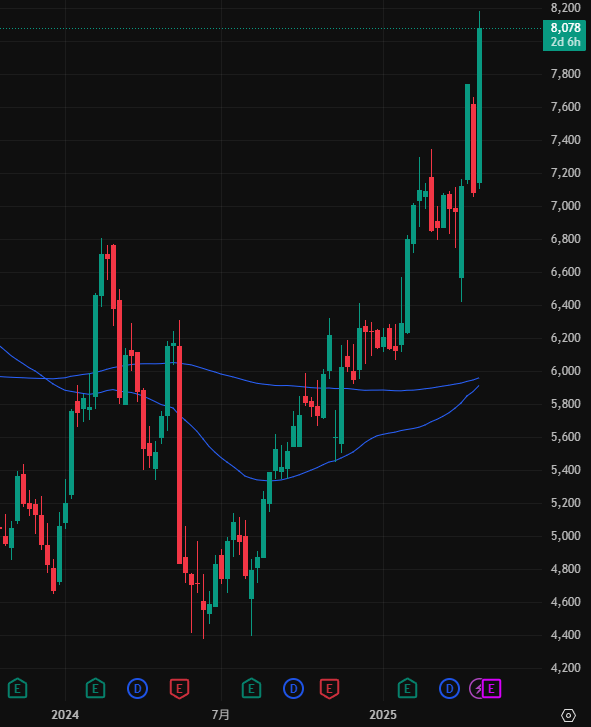Click the purple lightning event marker

pyautogui.click(x=477, y=689)
